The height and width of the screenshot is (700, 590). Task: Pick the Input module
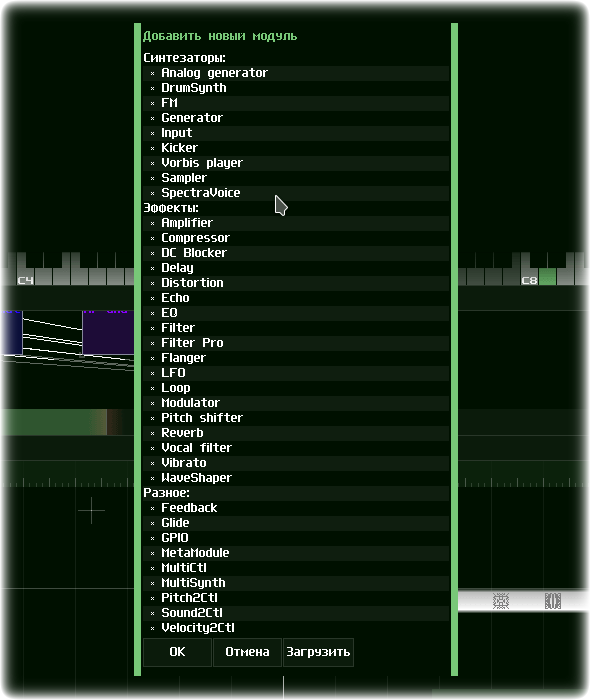tap(296, 133)
